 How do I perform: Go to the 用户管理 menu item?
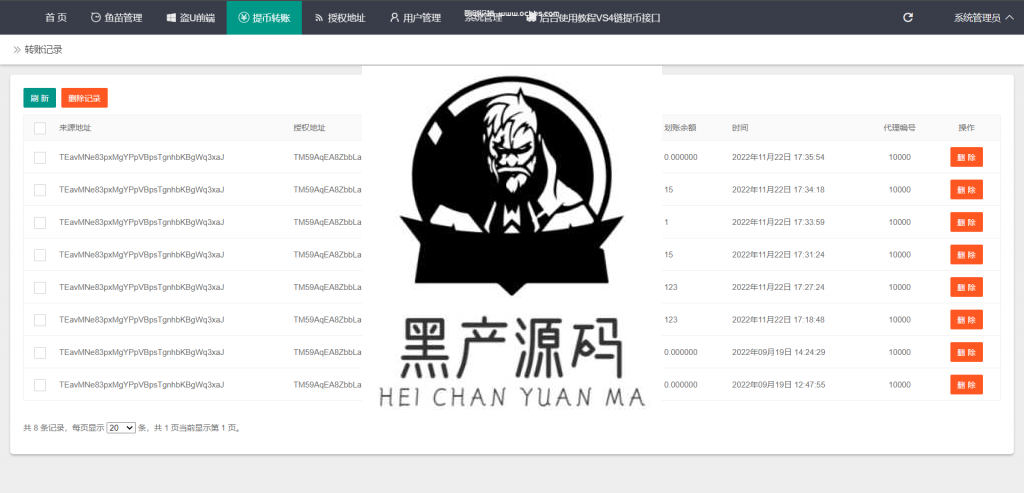point(421,18)
